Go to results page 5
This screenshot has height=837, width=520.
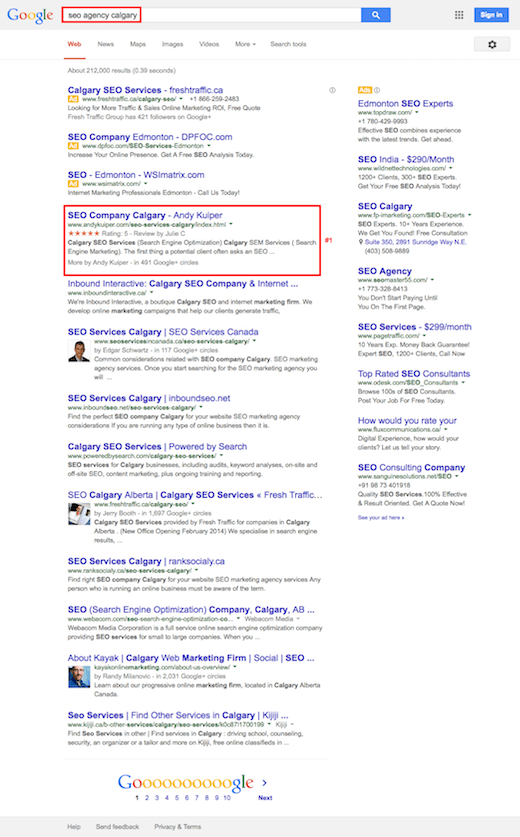click(x=177, y=797)
